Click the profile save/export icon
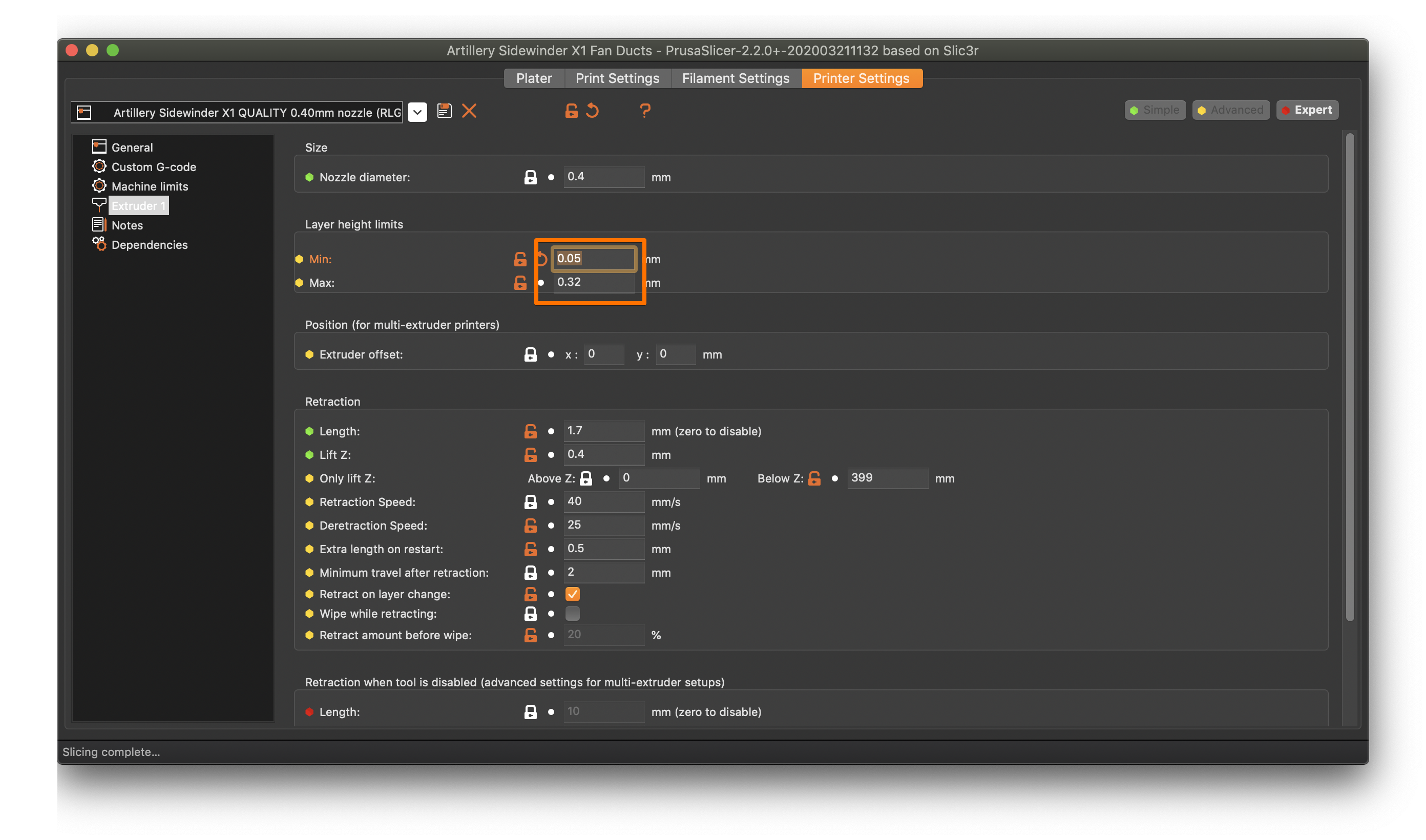The width and height of the screenshot is (1426, 840). [444, 111]
